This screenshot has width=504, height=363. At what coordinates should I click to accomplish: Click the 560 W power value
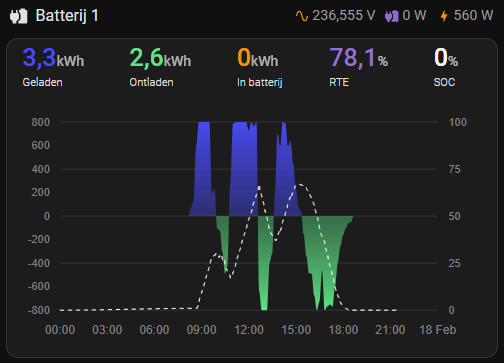click(x=473, y=15)
